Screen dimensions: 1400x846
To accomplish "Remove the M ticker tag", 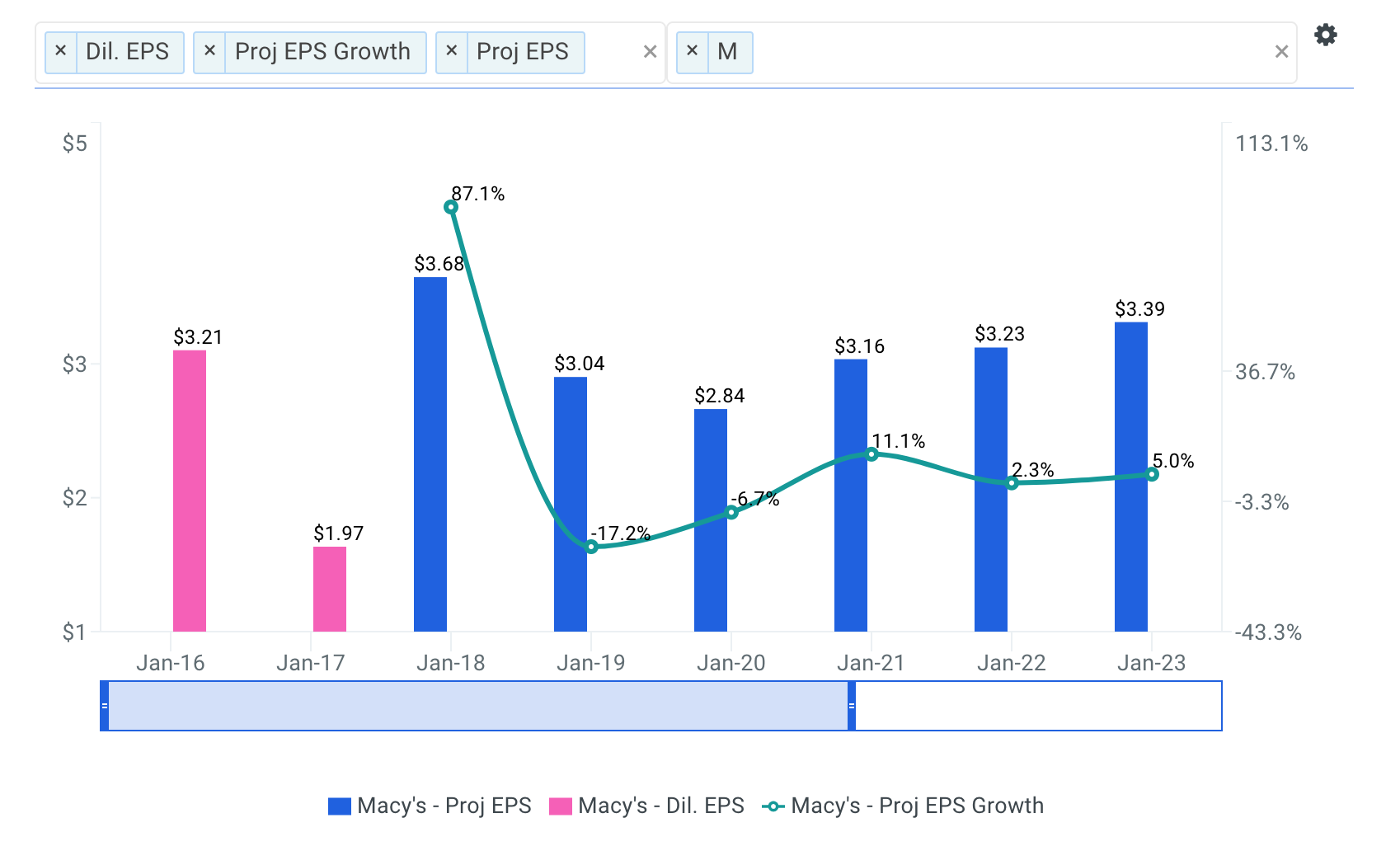I will coord(692,51).
